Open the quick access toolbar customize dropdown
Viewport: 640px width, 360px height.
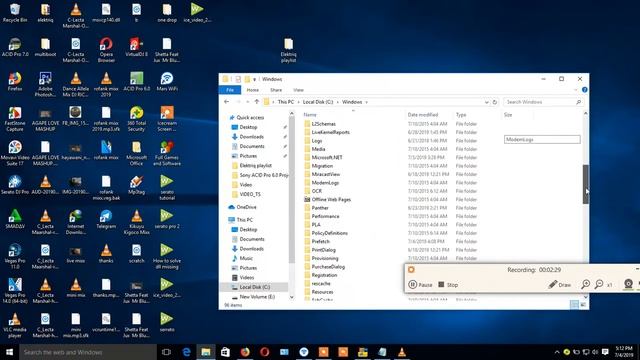[x=254, y=79]
